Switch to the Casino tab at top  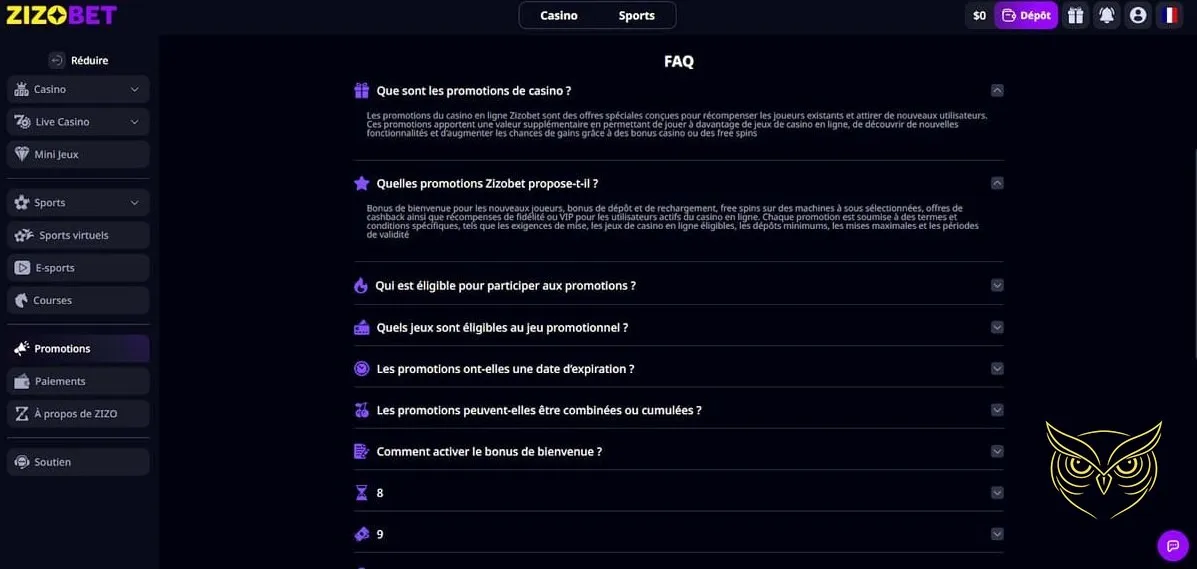559,15
